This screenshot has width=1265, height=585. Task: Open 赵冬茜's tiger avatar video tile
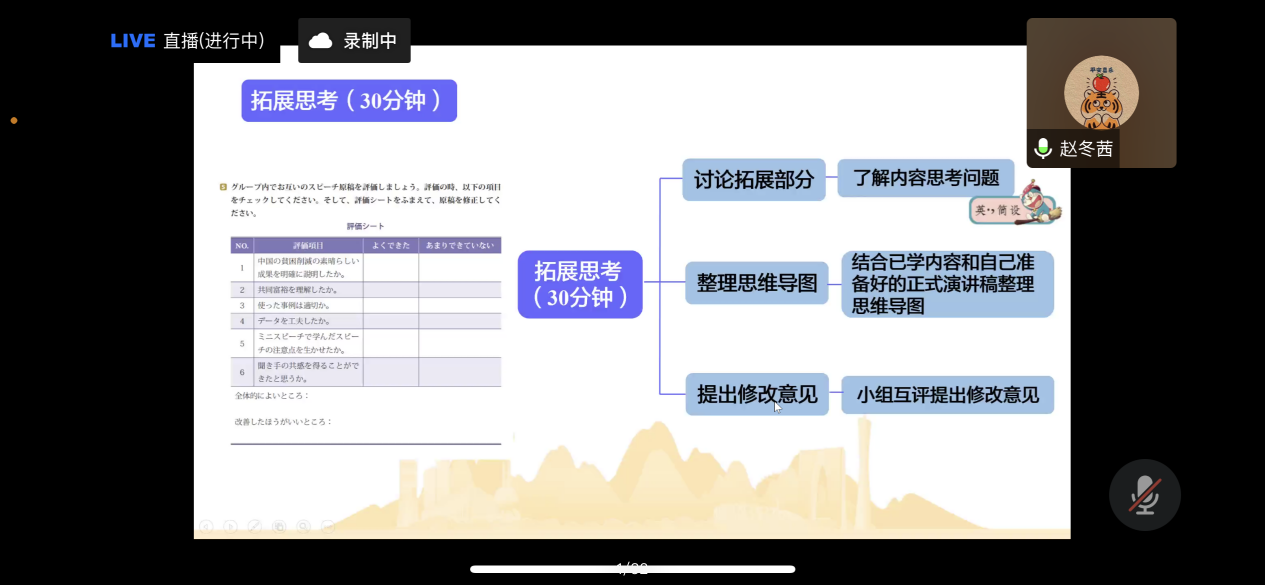pyautogui.click(x=1101, y=92)
